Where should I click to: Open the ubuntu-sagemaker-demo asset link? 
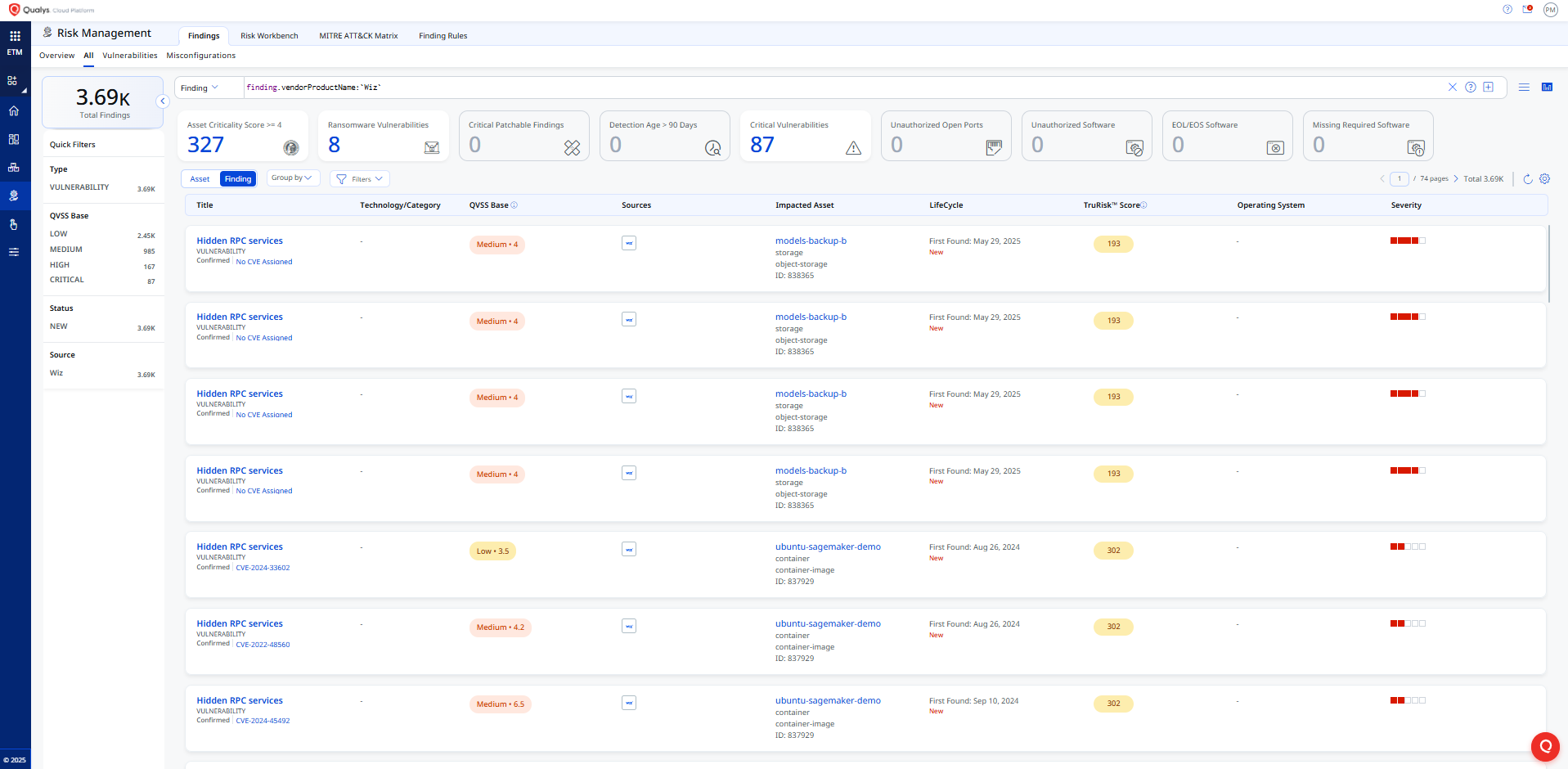(x=828, y=547)
